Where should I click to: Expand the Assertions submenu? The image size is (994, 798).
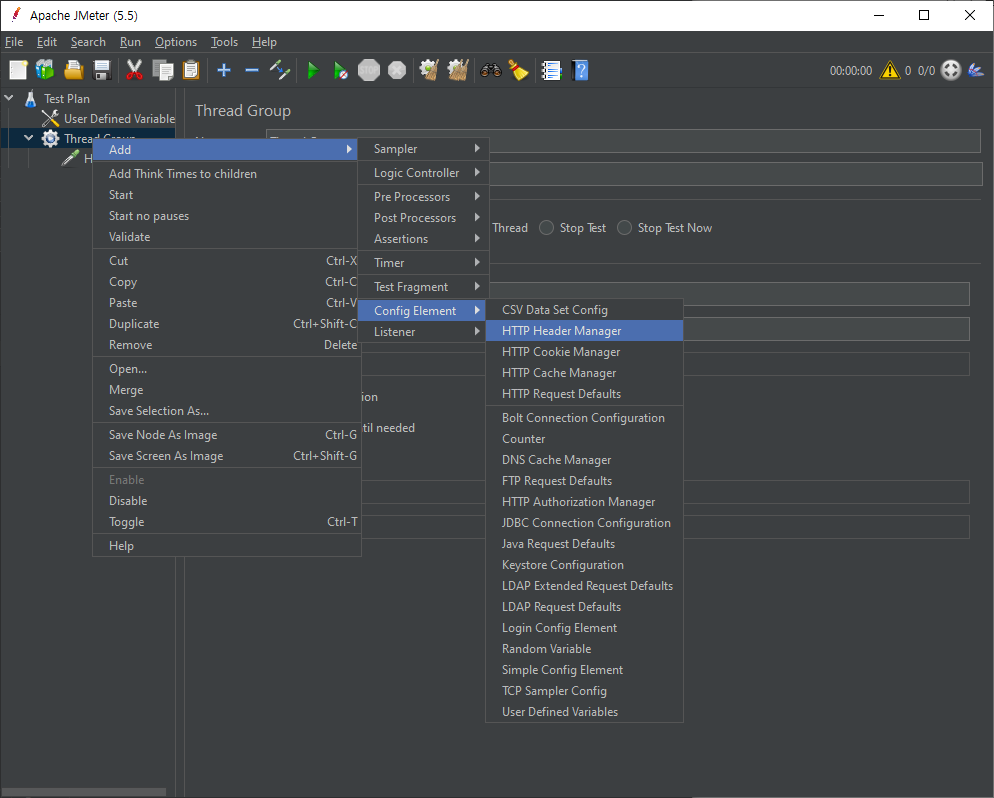point(423,238)
